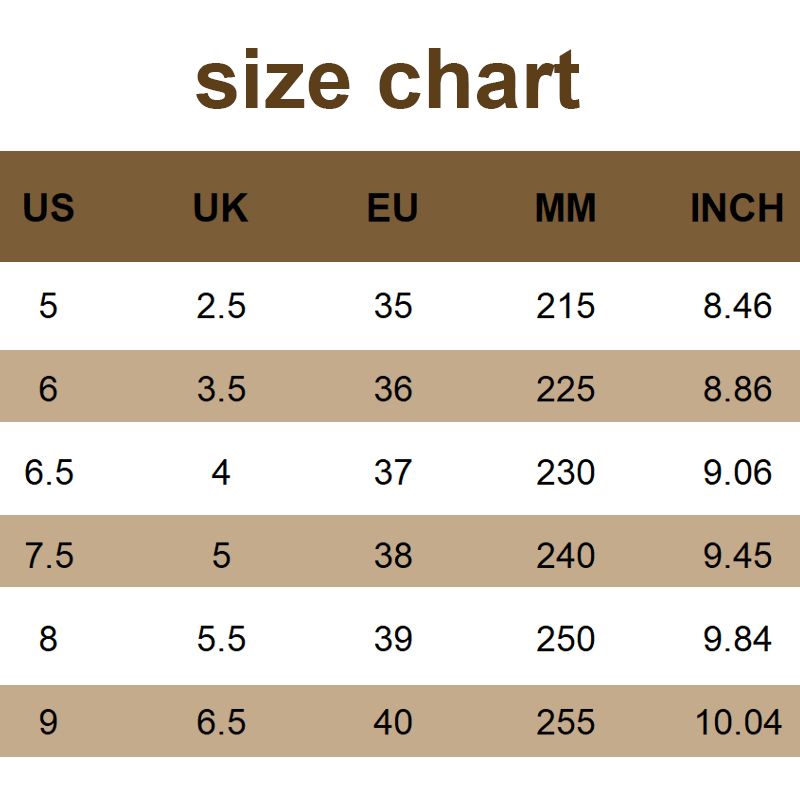800x800 pixels.
Task: Select the 215 MM cell
Action: (x=565, y=305)
